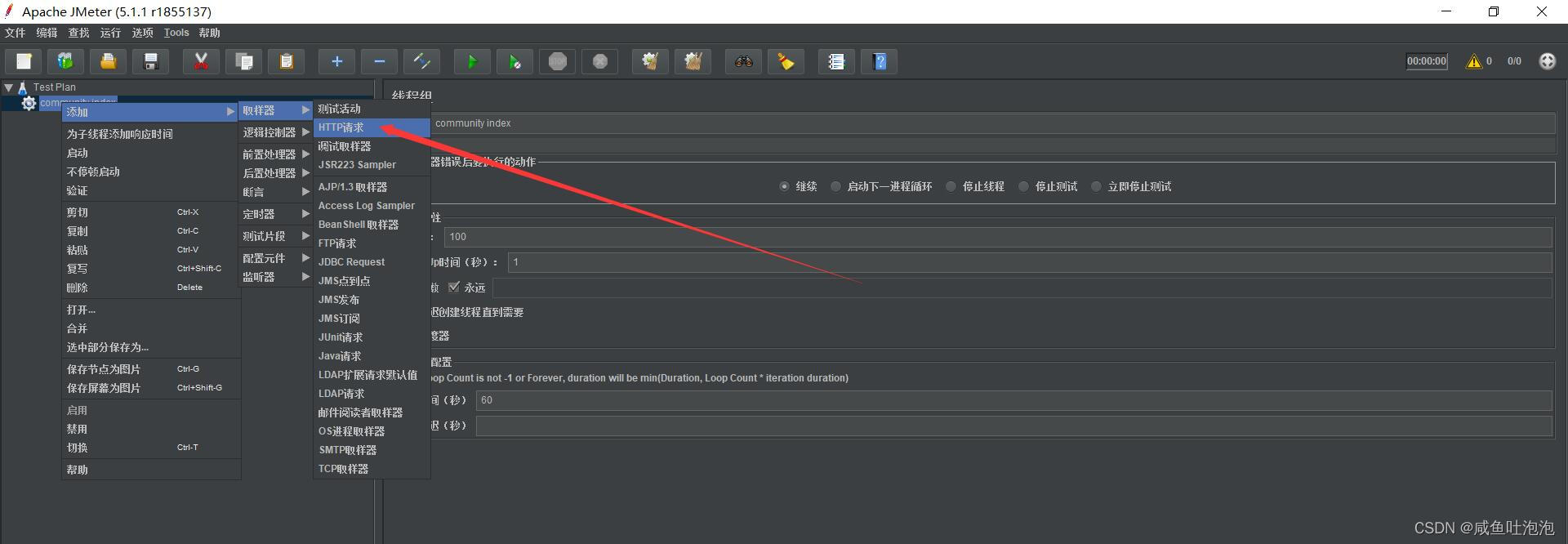Save the test plan with disk icon
The image size is (1568, 544).
150,61
